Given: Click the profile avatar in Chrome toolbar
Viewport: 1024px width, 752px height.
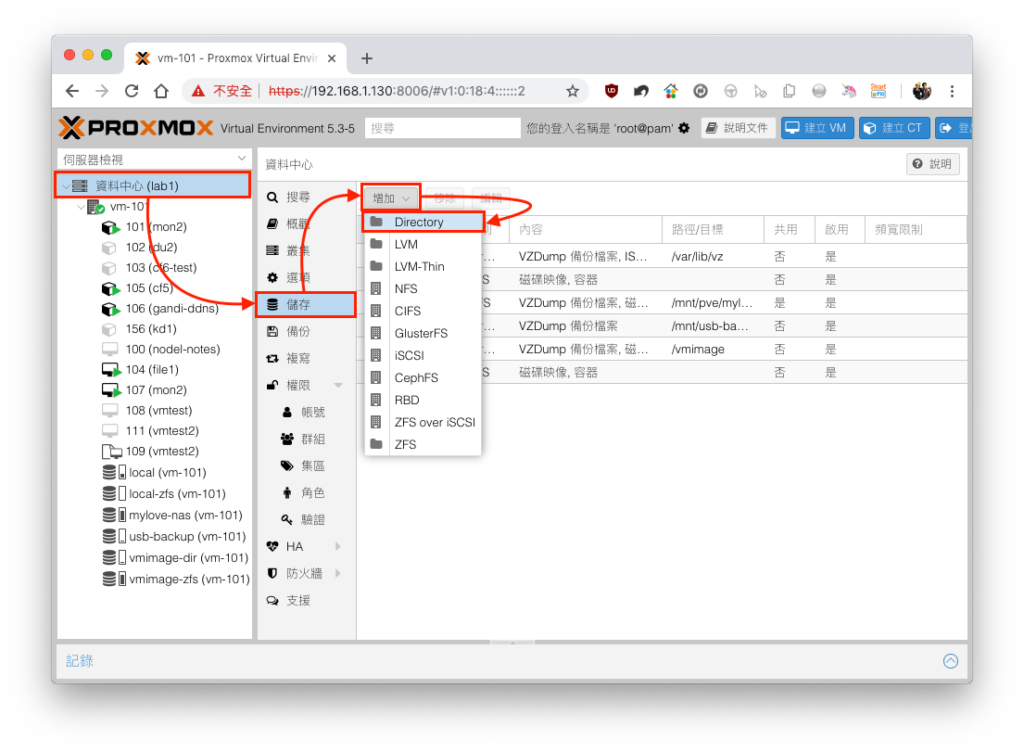Looking at the screenshot, I should pos(921,91).
